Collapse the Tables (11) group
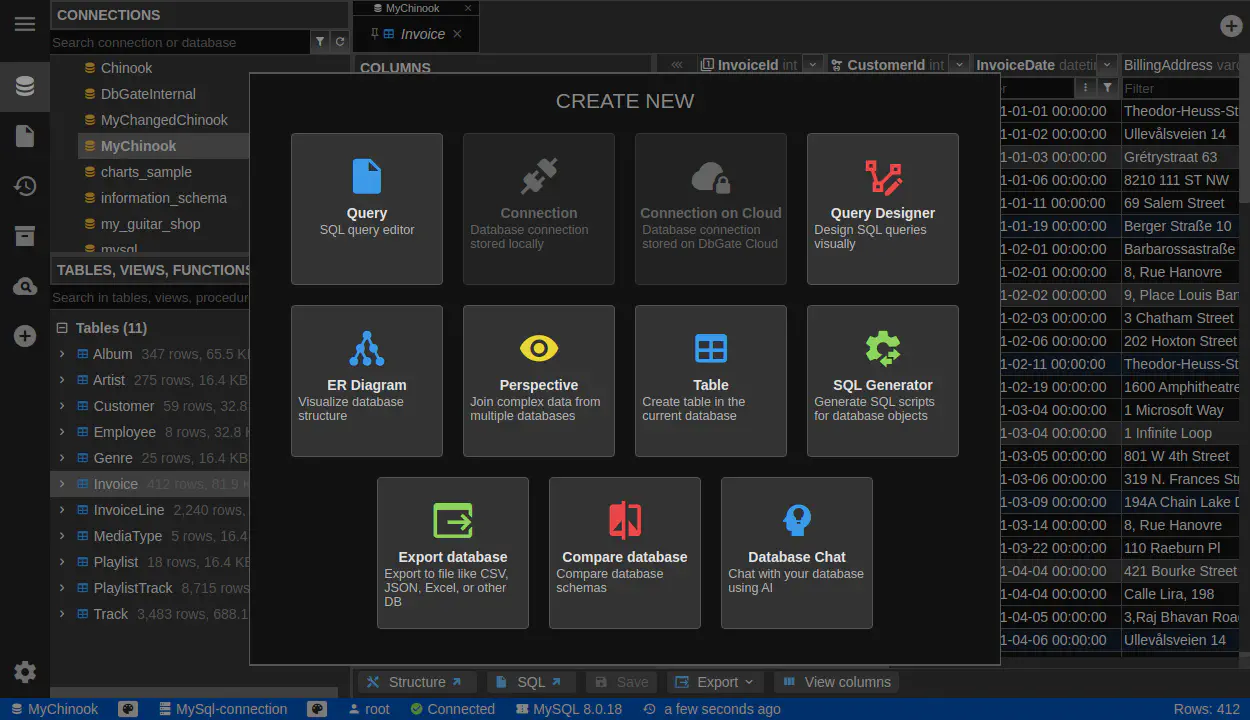The image size is (1250, 720). click(x=62, y=328)
